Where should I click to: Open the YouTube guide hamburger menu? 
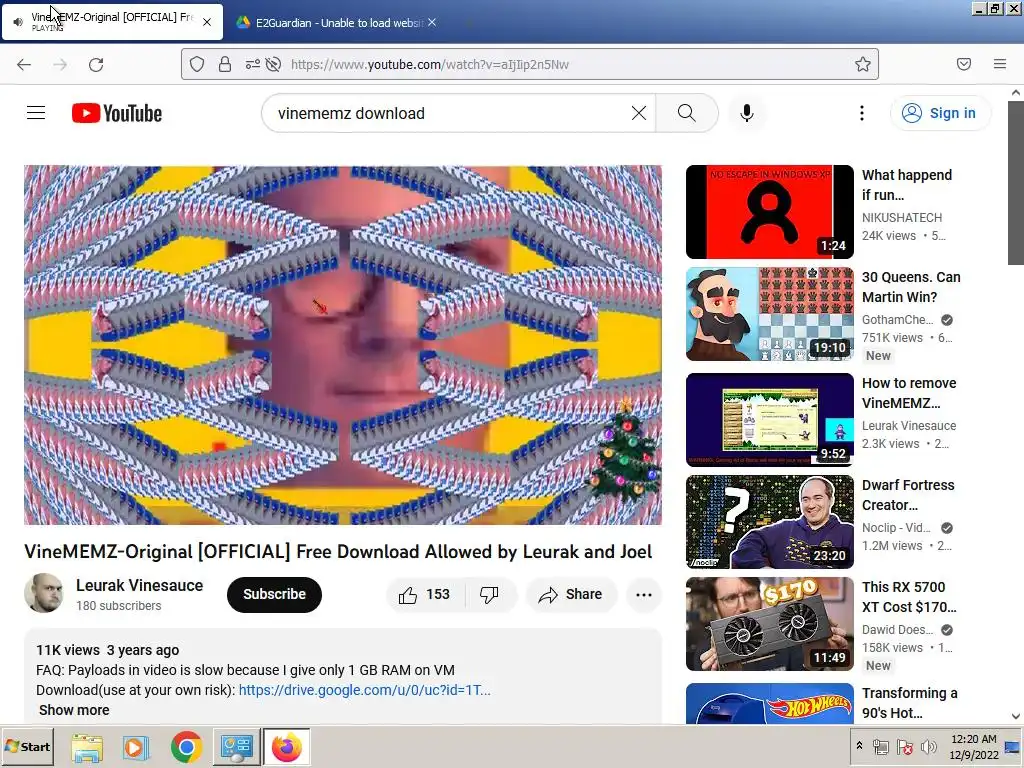click(x=36, y=113)
